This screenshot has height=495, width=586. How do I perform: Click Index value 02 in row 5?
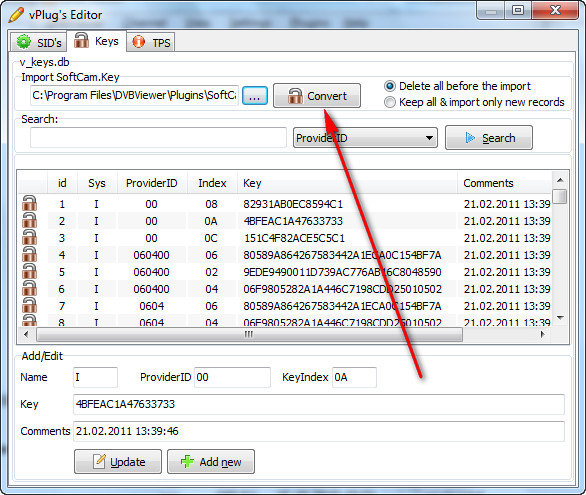click(x=211, y=272)
